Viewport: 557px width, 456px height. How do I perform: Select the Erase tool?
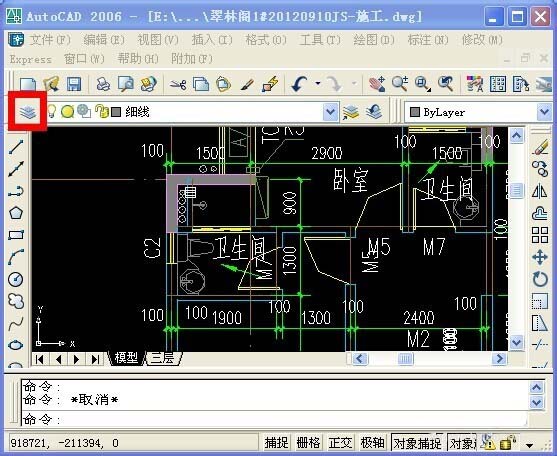[540, 147]
